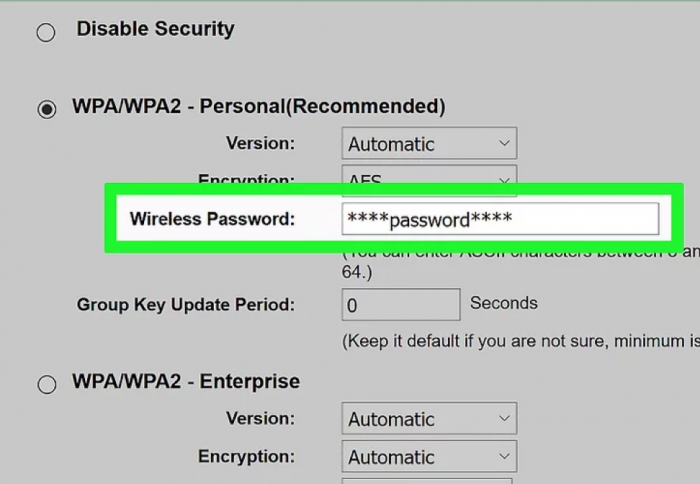Expand Encryption dropdown in Enterprise section

point(429,457)
